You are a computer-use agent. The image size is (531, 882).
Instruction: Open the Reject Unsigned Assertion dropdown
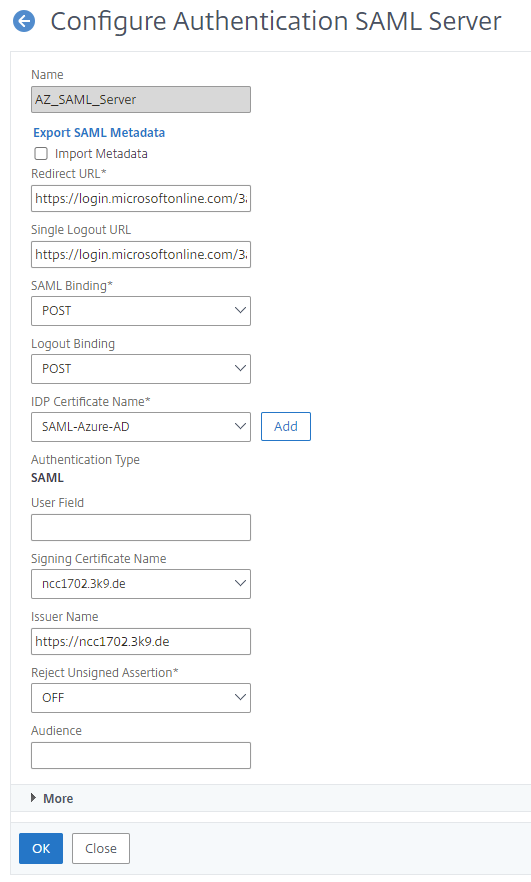pyautogui.click(x=141, y=698)
